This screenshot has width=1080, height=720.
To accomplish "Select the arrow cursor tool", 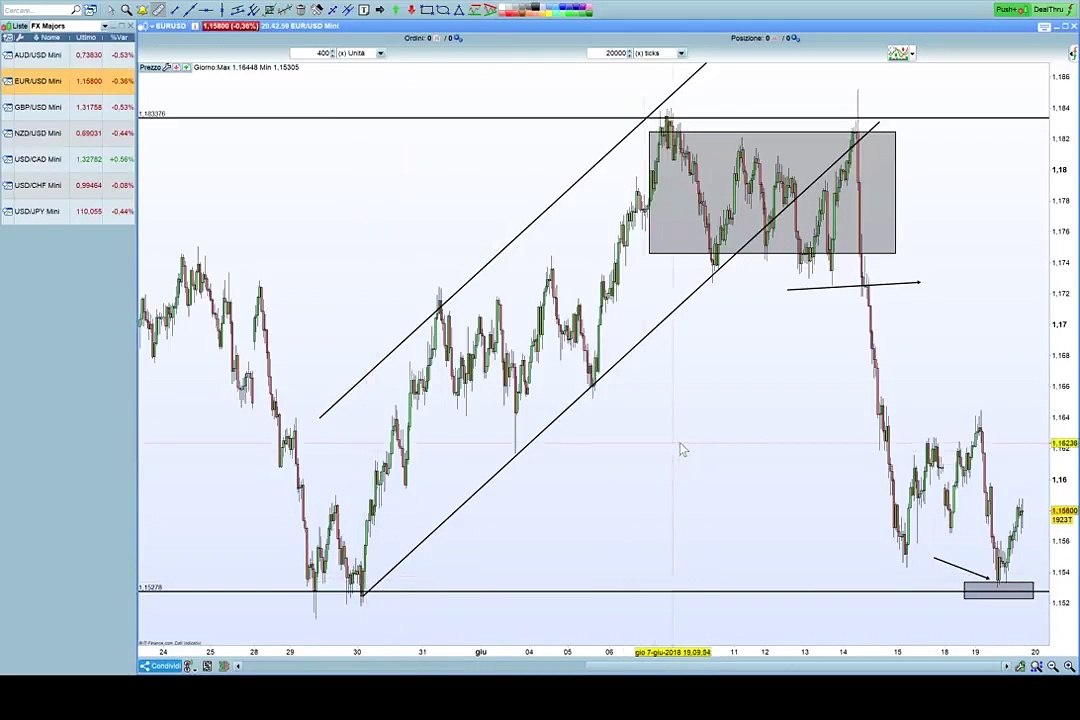I will click(111, 10).
